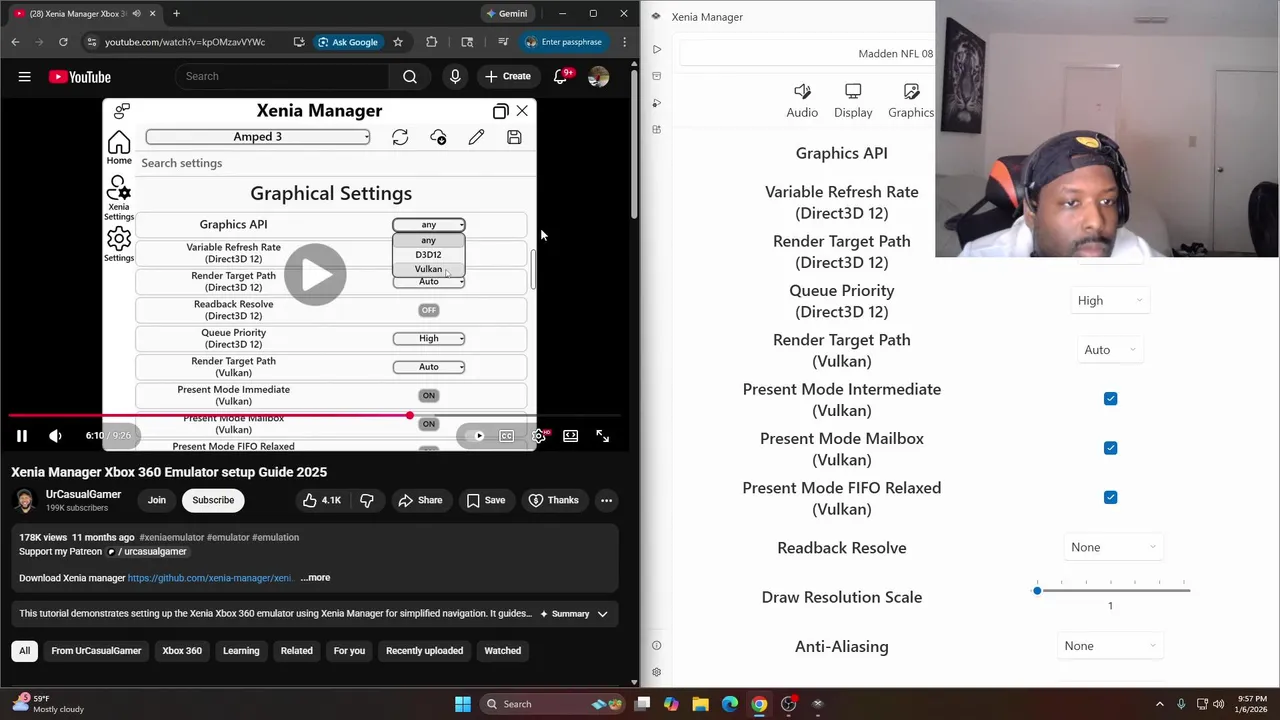Go to the YouTube home logo
The height and width of the screenshot is (720, 1280).
point(80,77)
